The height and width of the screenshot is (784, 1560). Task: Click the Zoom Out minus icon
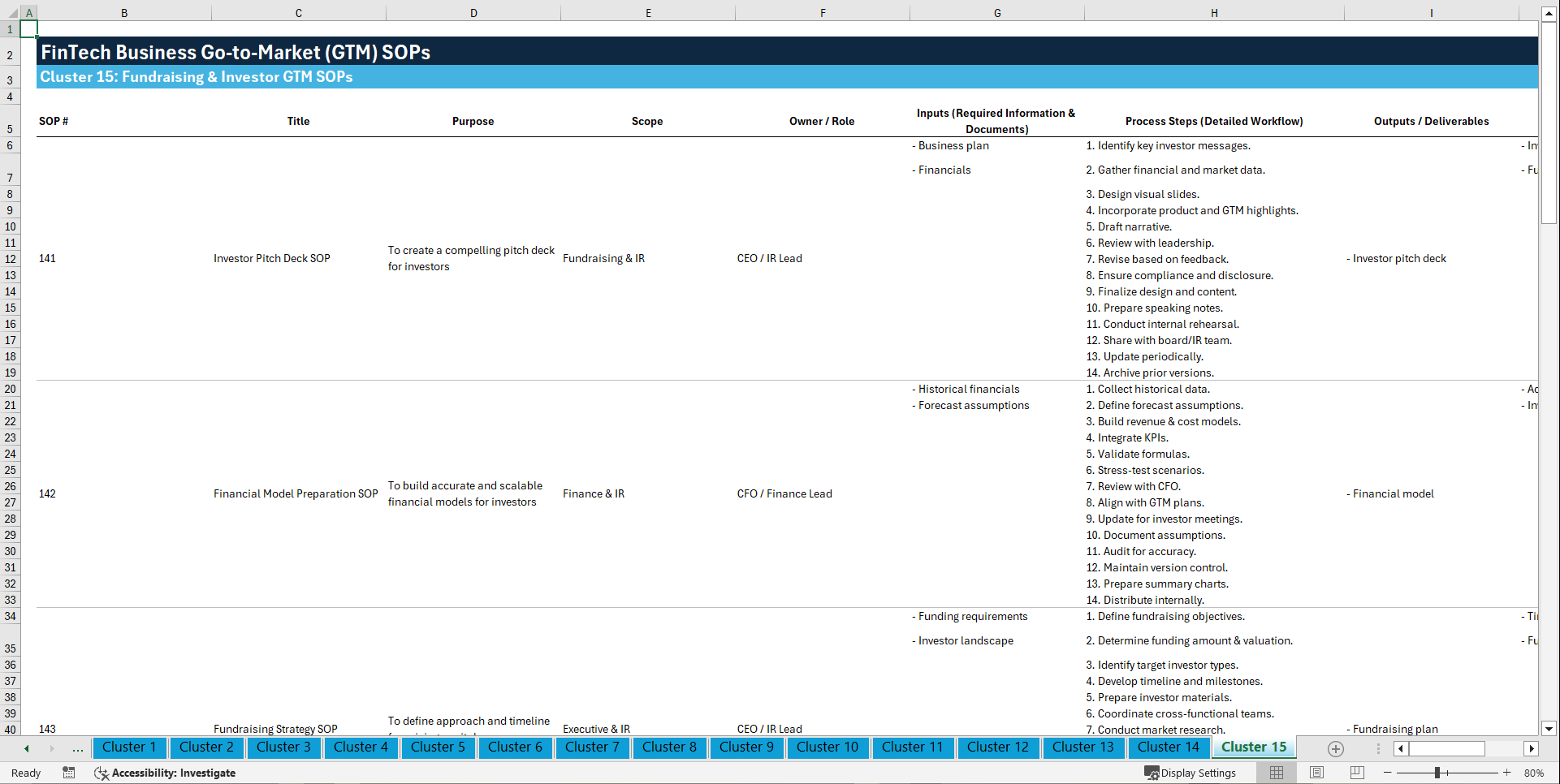tap(1387, 773)
